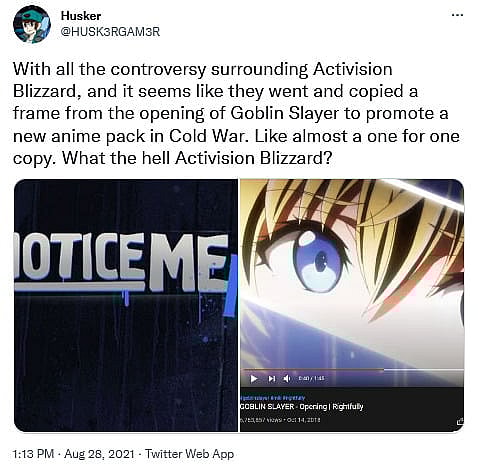The image size is (478, 469).
Task: Click the blue paint stripe beside 'ME'
Action: pyautogui.click(x=231, y=285)
